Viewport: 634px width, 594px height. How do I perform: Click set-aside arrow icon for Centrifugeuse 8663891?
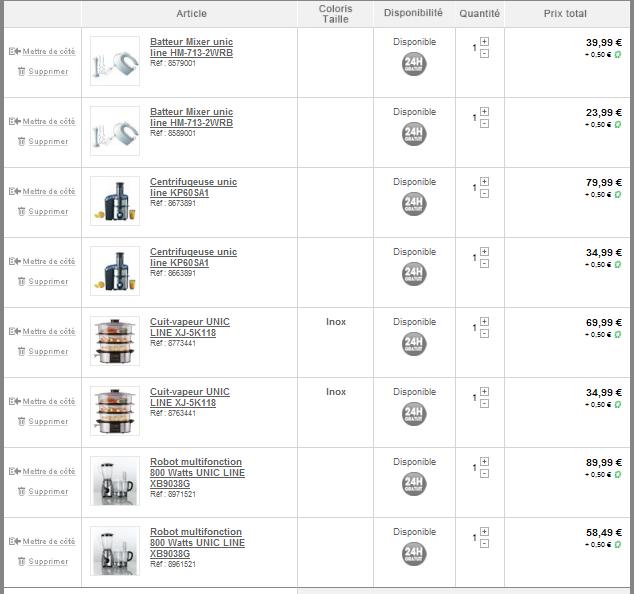(x=15, y=261)
